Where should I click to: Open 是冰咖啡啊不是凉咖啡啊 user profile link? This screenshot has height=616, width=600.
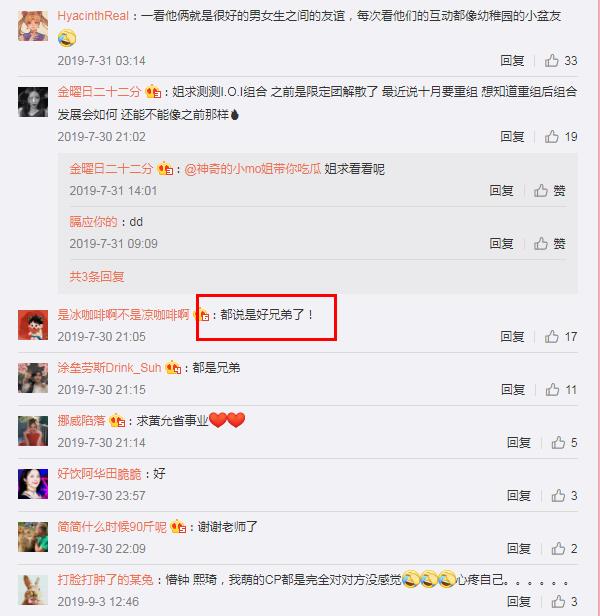click(123, 315)
